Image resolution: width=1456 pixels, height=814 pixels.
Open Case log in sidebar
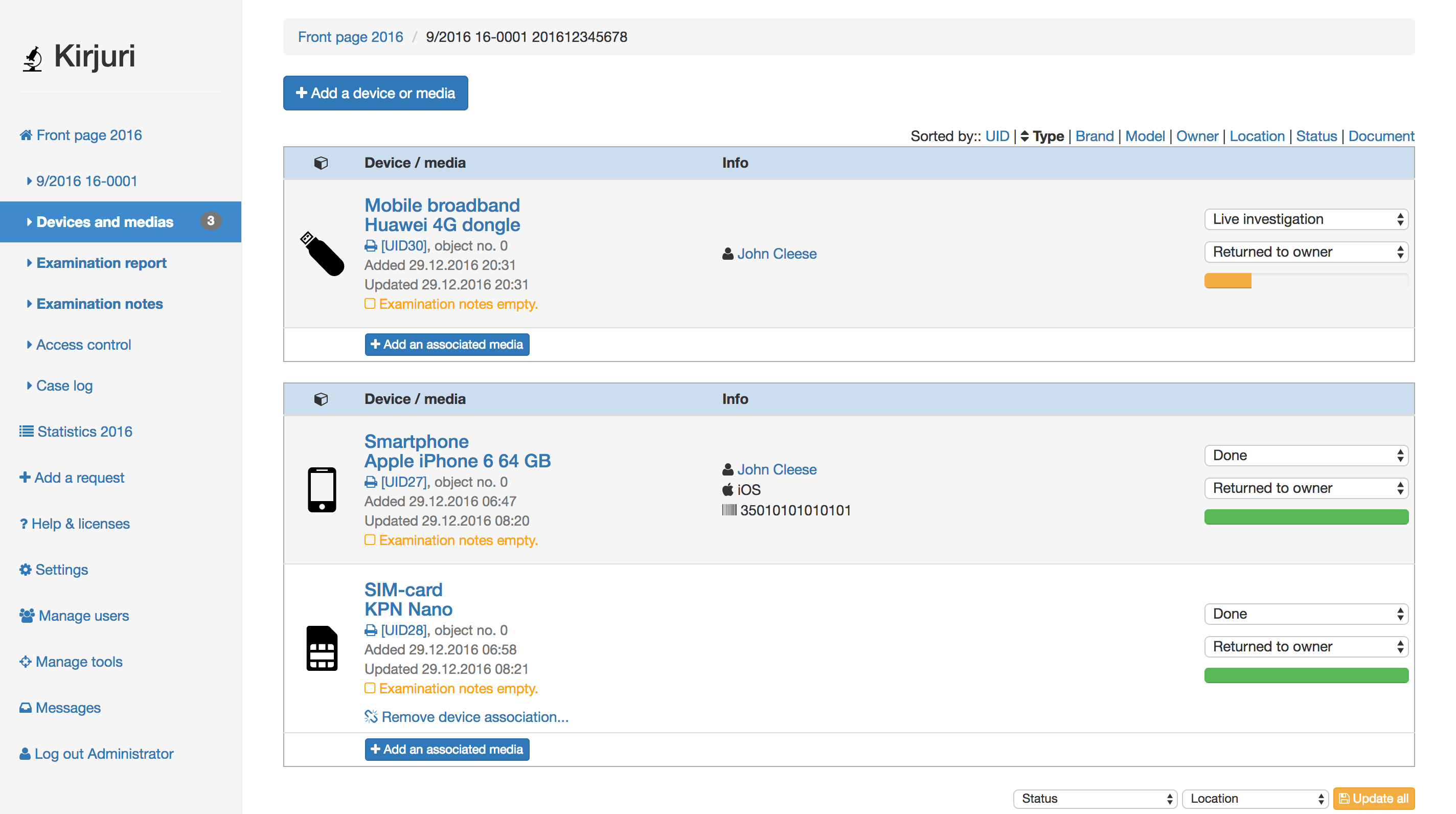coord(64,386)
